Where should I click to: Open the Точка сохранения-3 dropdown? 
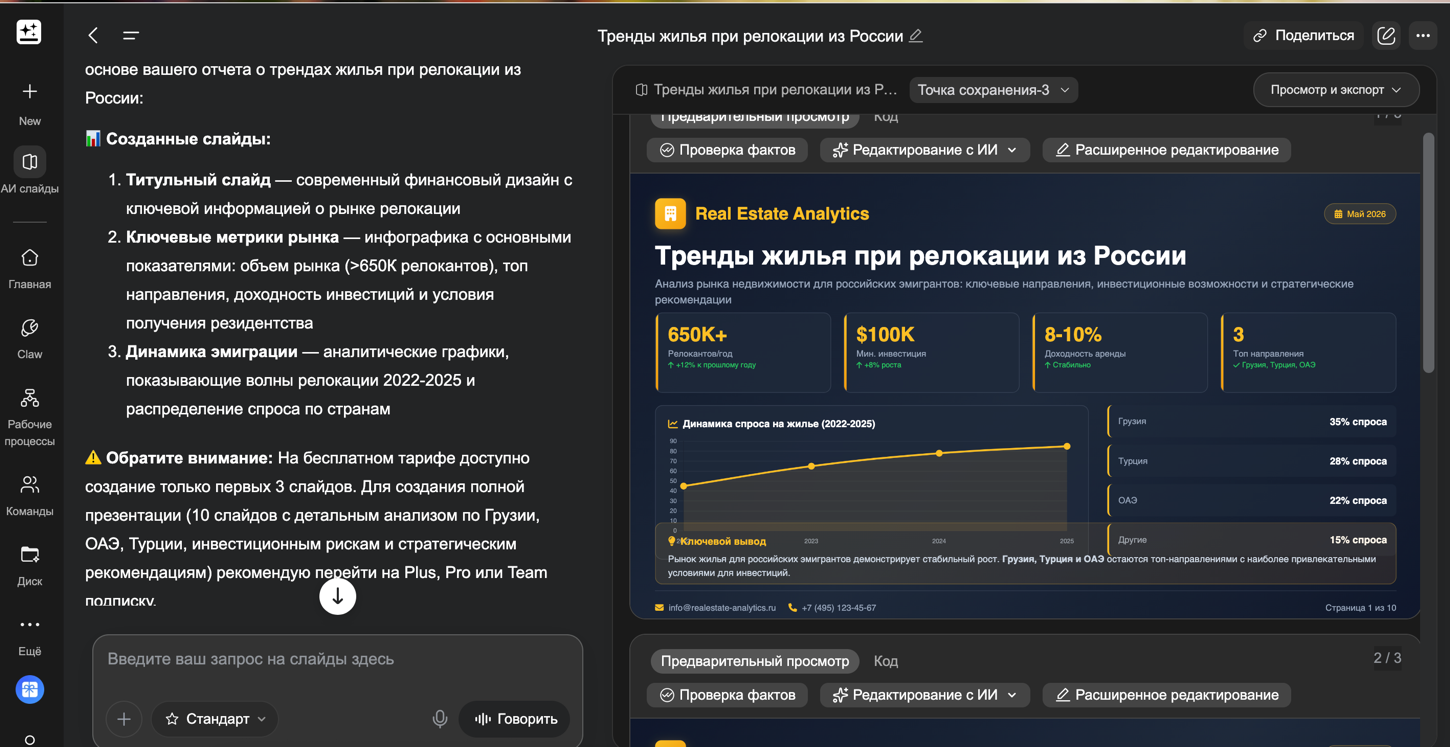click(993, 90)
